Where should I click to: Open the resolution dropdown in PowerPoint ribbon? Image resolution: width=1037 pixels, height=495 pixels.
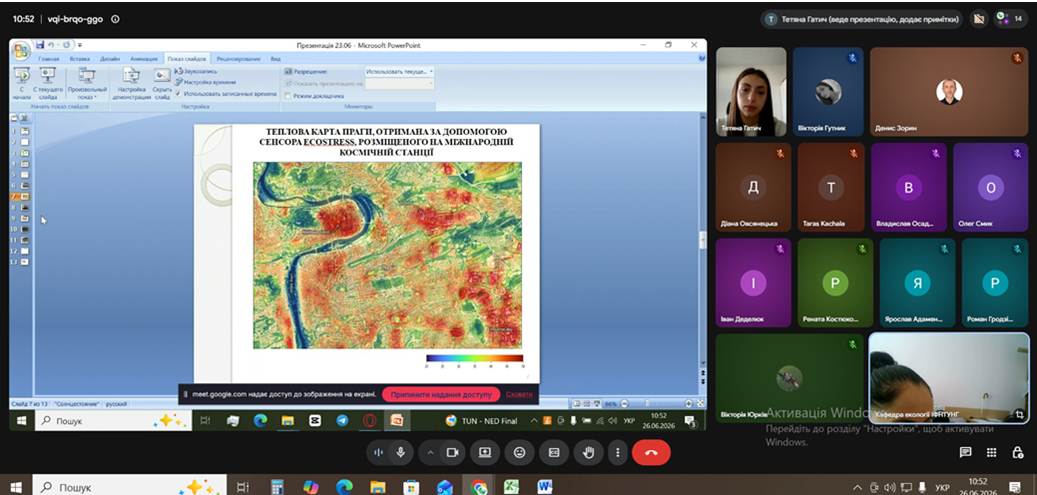pyautogui.click(x=399, y=71)
